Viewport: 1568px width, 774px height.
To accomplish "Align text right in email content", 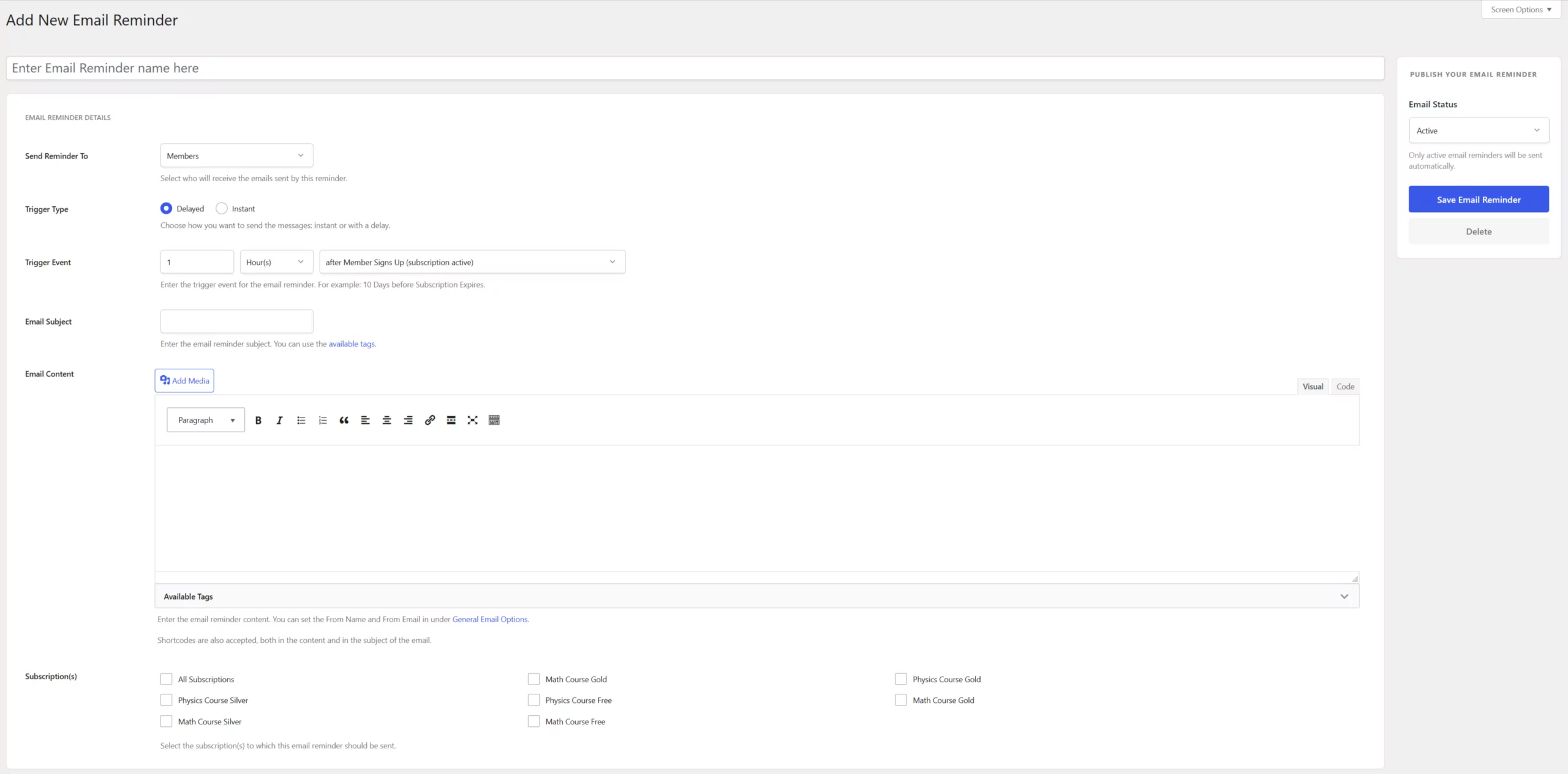I will click(408, 420).
